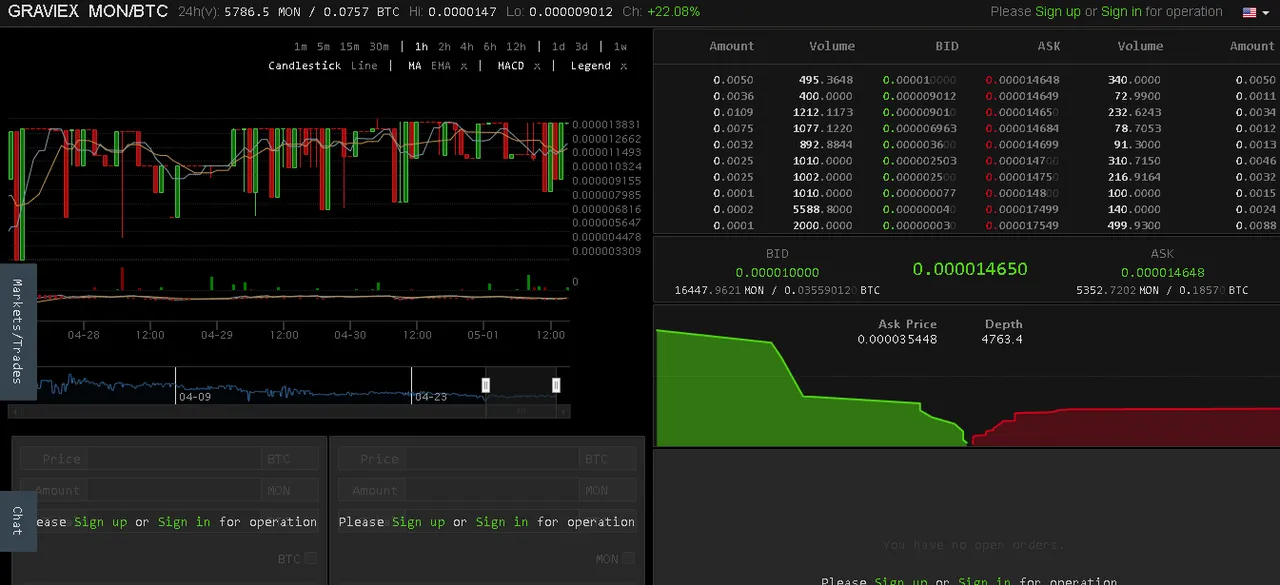
Task: Select bid price 0.000009012 in order book
Action: point(920,96)
